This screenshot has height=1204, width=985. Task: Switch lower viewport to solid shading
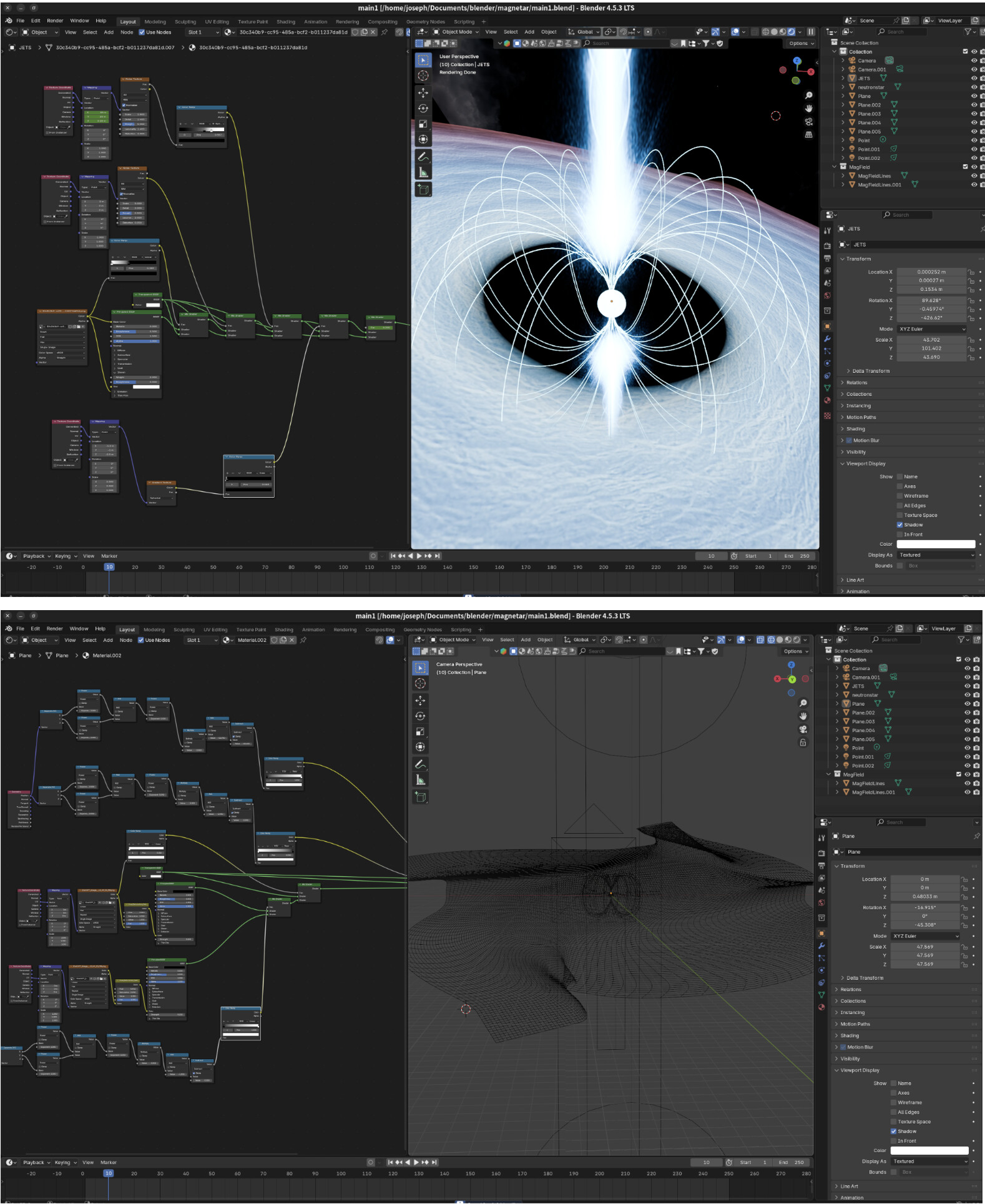pos(780,639)
